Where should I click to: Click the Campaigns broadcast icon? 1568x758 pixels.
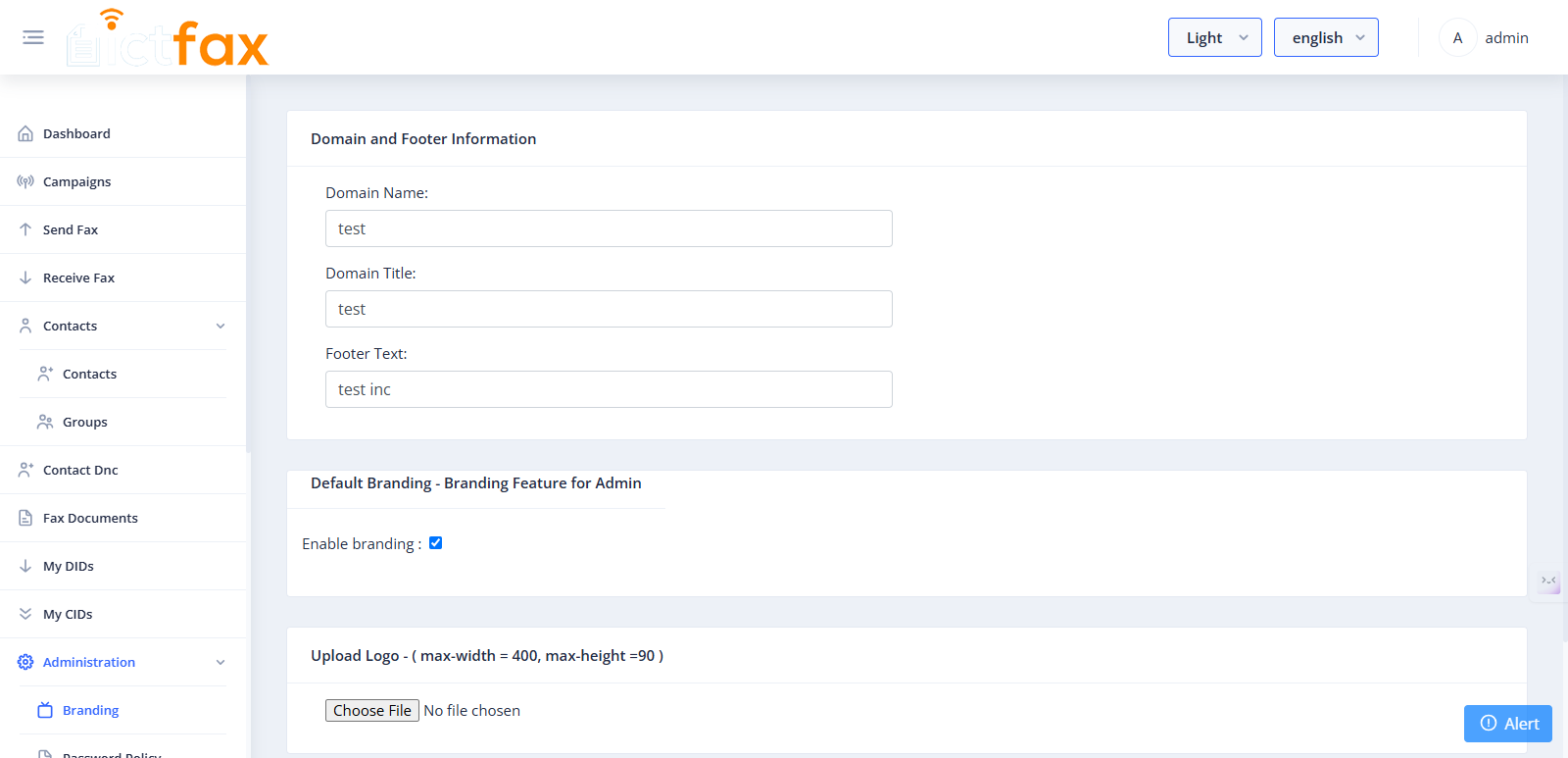click(x=25, y=181)
